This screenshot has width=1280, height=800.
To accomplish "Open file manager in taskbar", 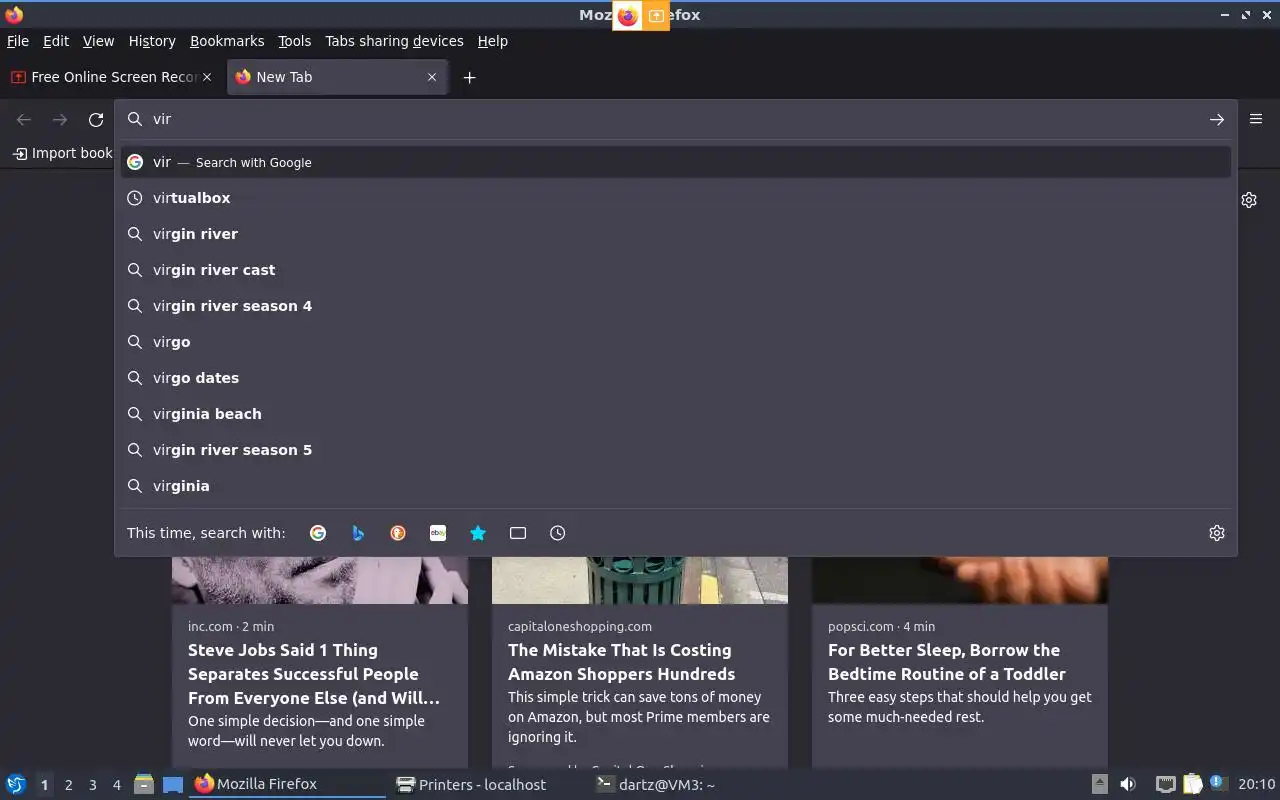I will pos(144,784).
